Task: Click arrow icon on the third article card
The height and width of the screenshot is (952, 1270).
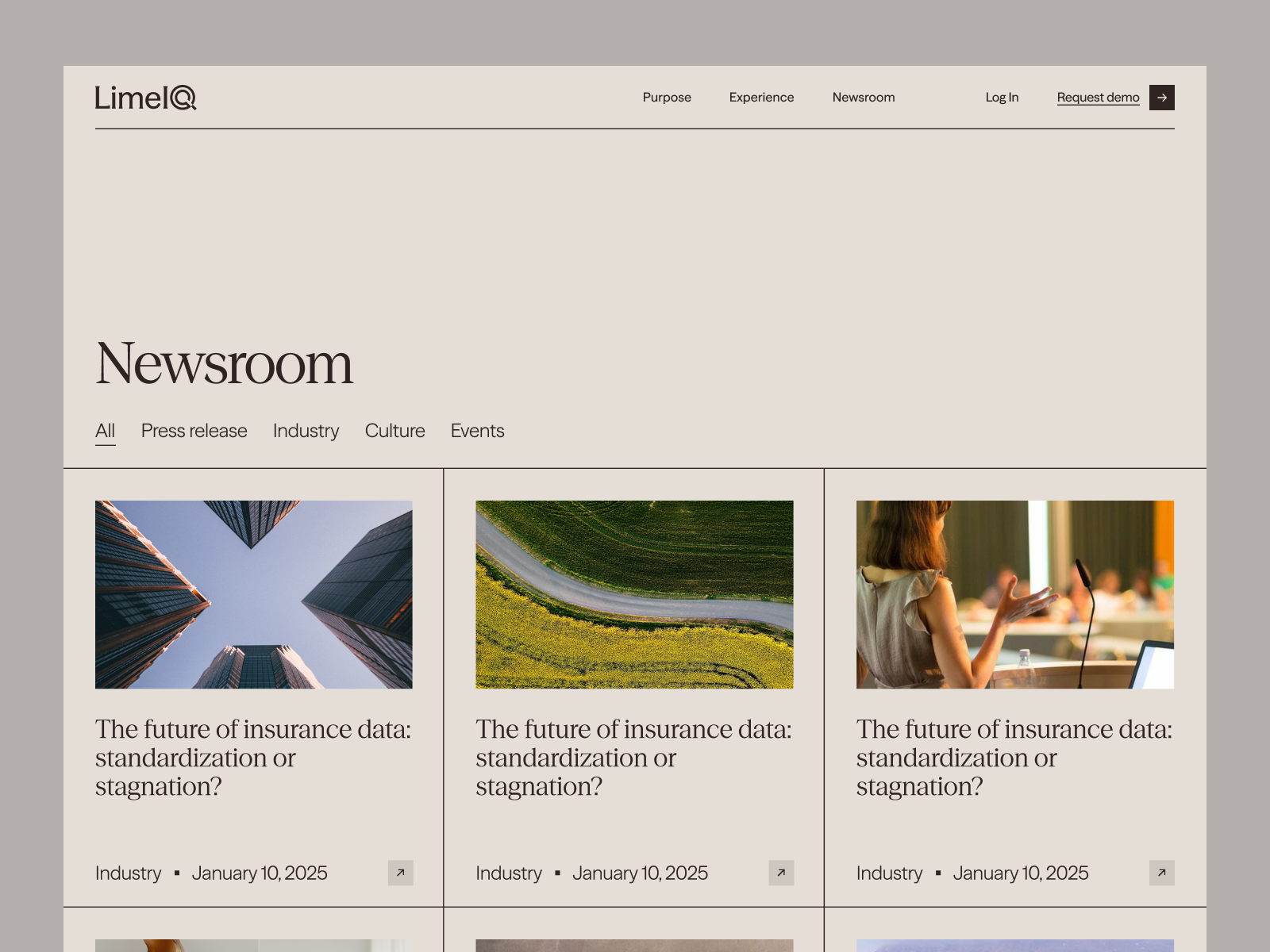Action: coord(1161,873)
